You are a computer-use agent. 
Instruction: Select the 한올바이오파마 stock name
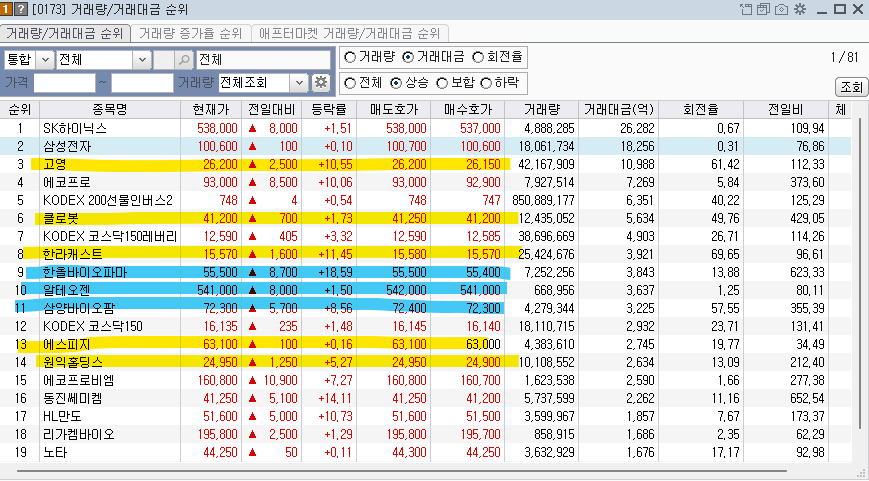[85, 273]
